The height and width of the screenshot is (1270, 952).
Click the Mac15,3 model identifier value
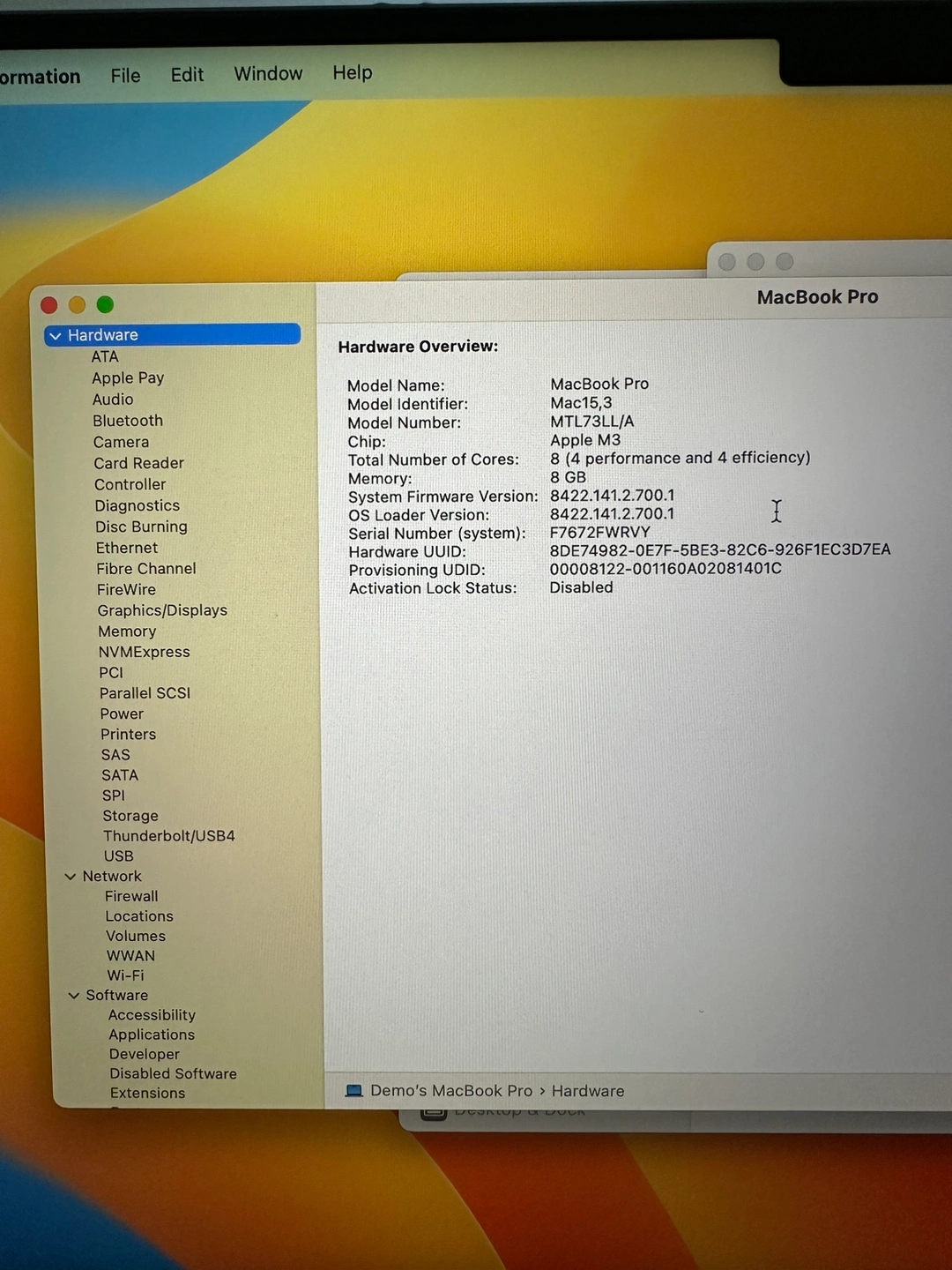[x=581, y=403]
